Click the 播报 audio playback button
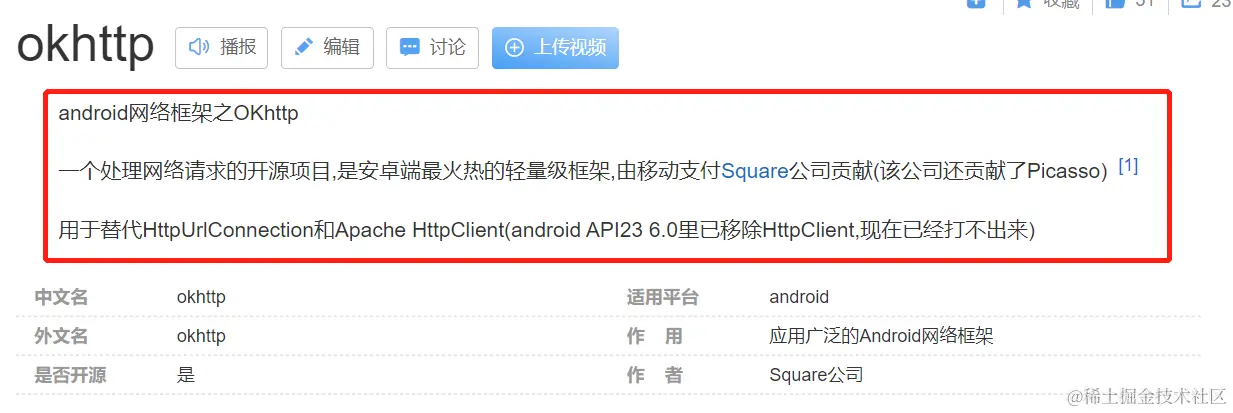The image size is (1233, 413). click(x=221, y=47)
